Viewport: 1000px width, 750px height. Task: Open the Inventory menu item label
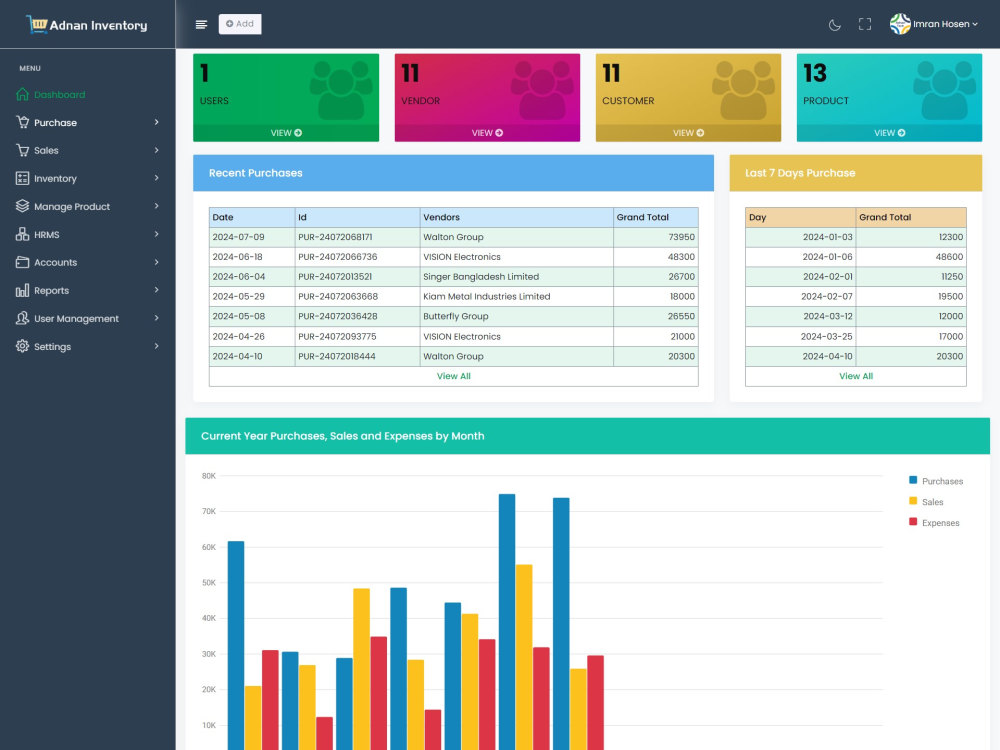(55, 179)
